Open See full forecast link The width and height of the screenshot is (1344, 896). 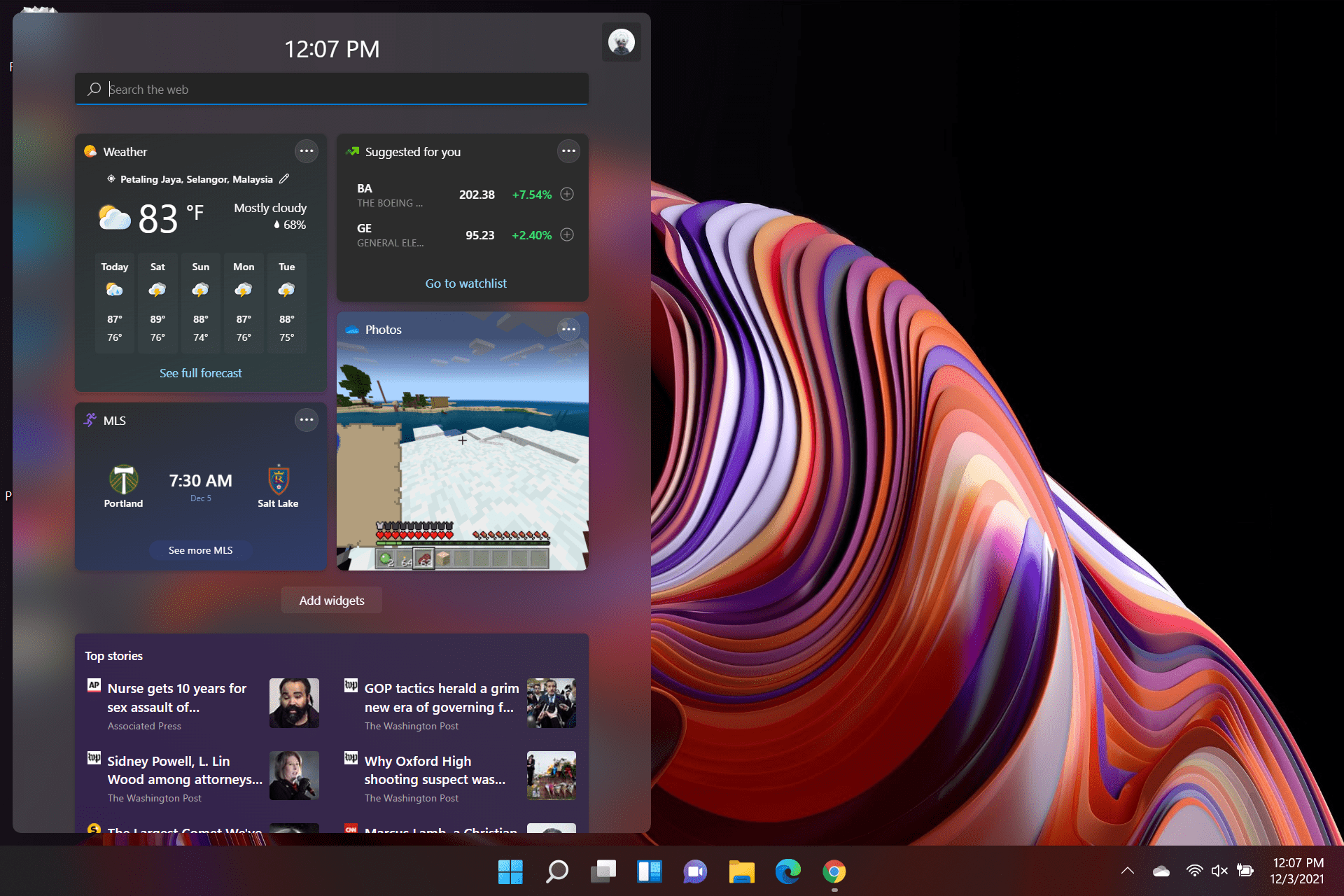pyautogui.click(x=200, y=373)
